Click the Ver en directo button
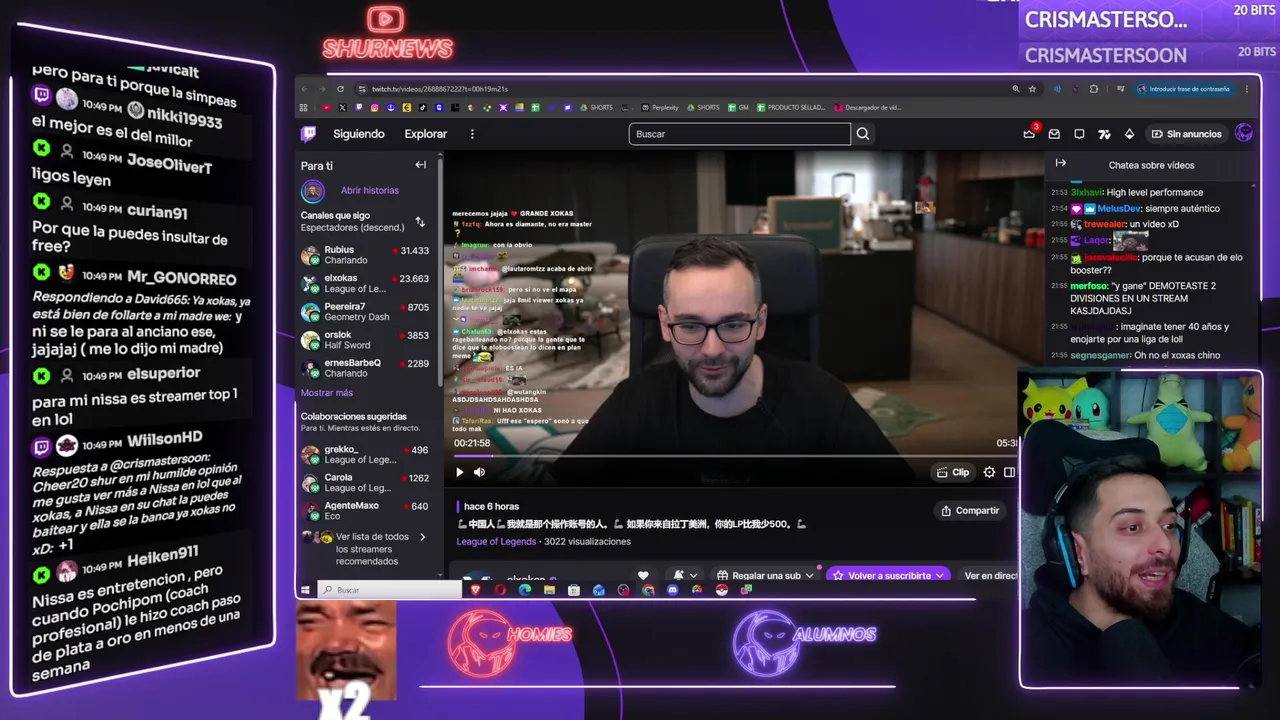The height and width of the screenshot is (720, 1280). click(x=990, y=576)
